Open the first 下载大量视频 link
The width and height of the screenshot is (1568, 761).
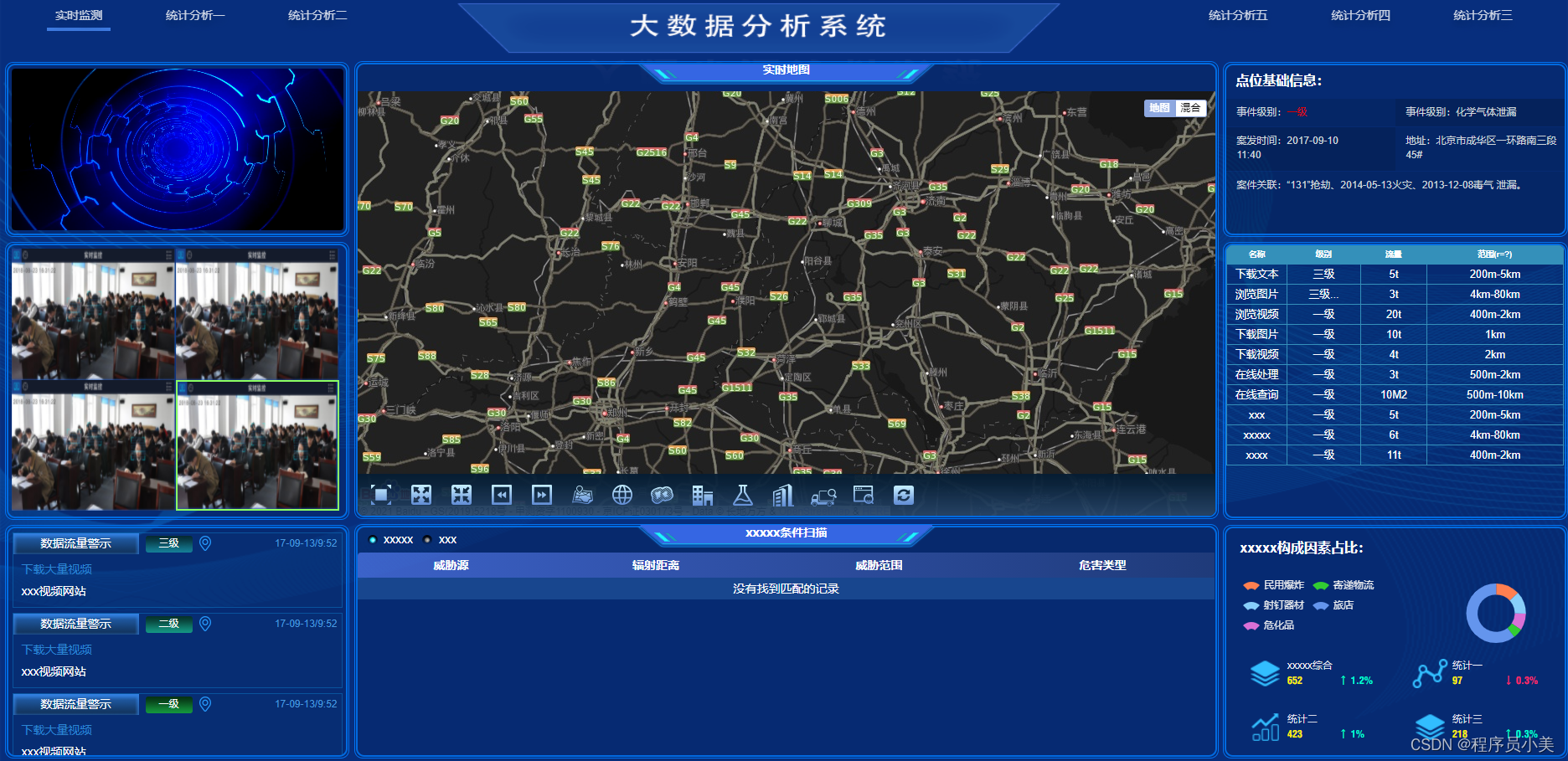(57, 569)
